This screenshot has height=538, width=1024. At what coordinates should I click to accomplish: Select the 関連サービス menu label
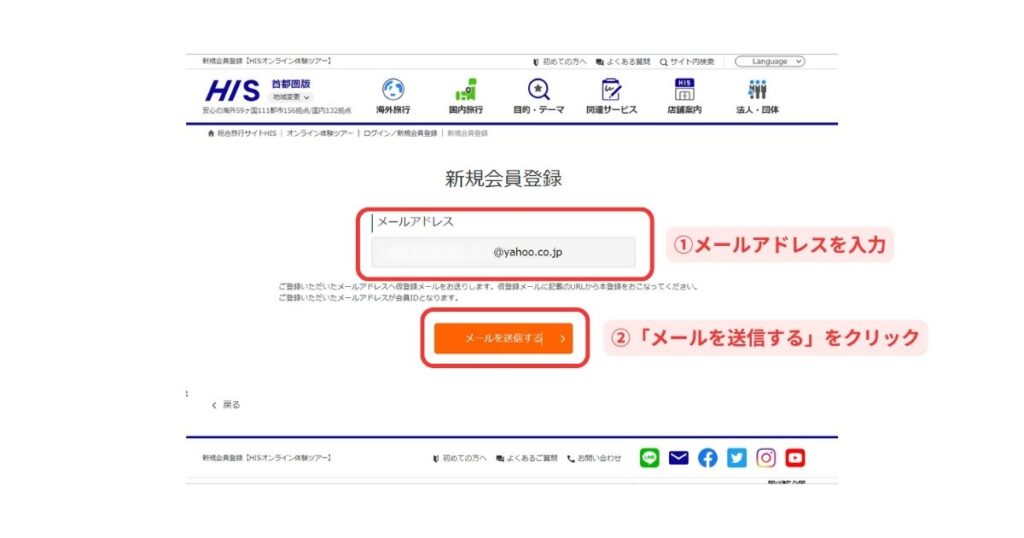[x=611, y=110]
